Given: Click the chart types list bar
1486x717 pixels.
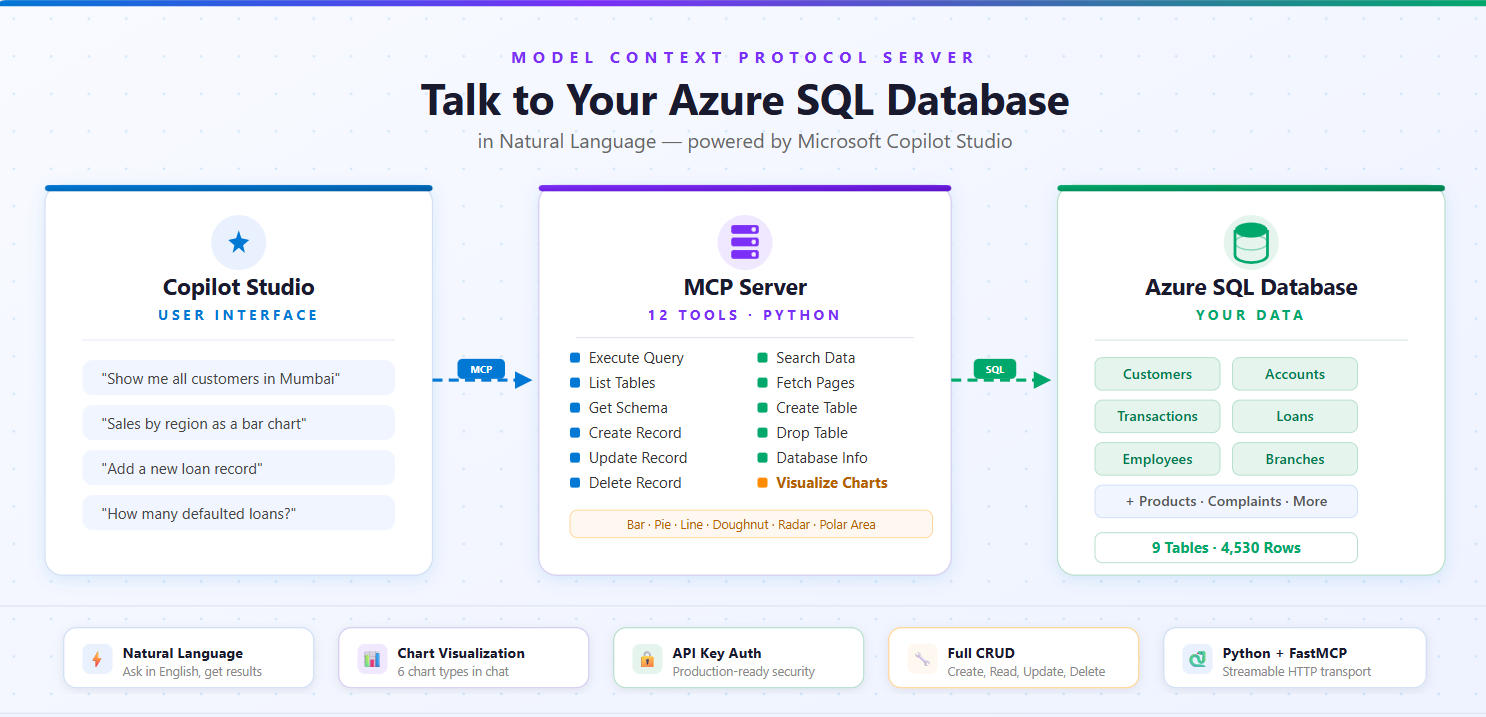Looking at the screenshot, I should 750,524.
